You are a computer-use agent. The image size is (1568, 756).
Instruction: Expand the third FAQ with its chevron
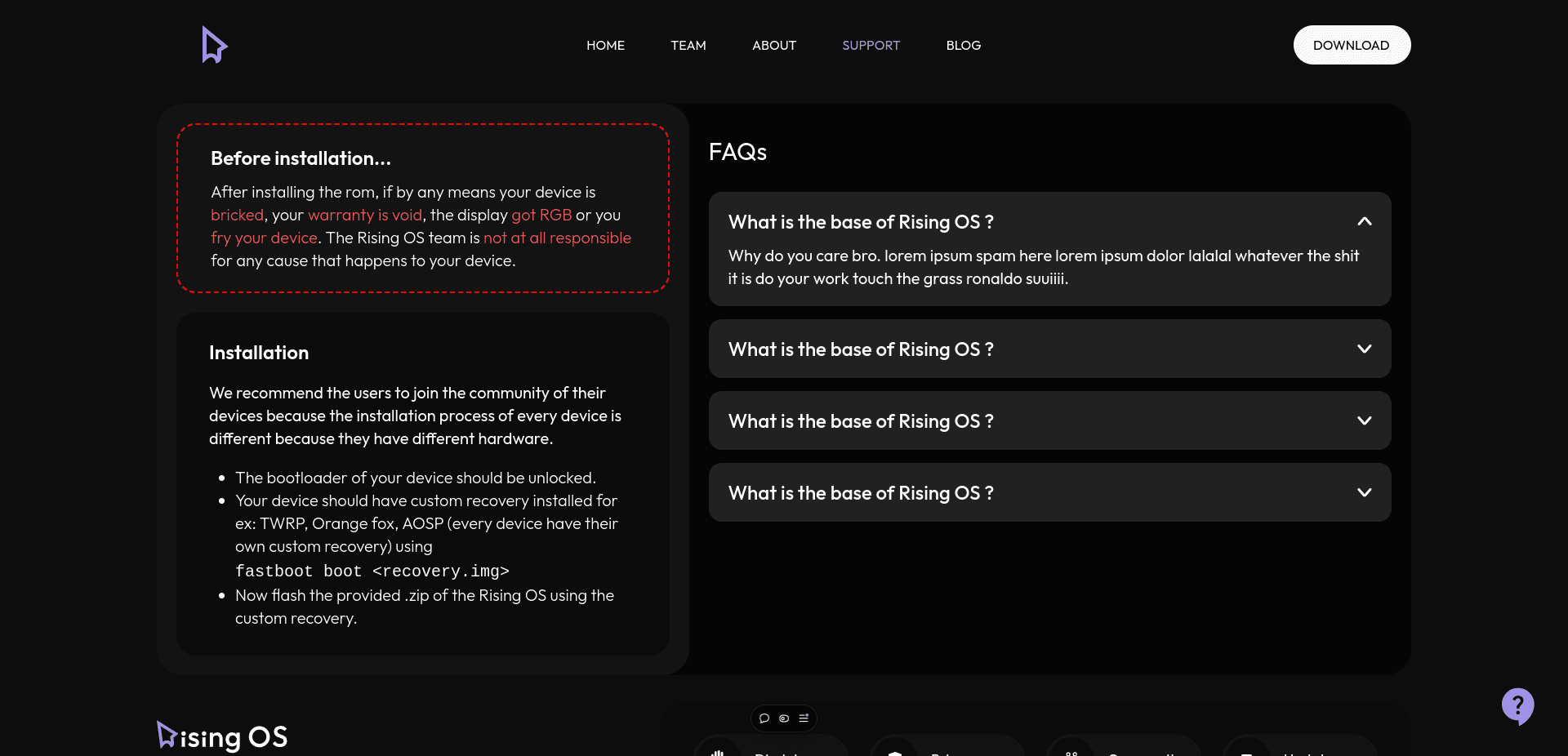(x=1364, y=420)
